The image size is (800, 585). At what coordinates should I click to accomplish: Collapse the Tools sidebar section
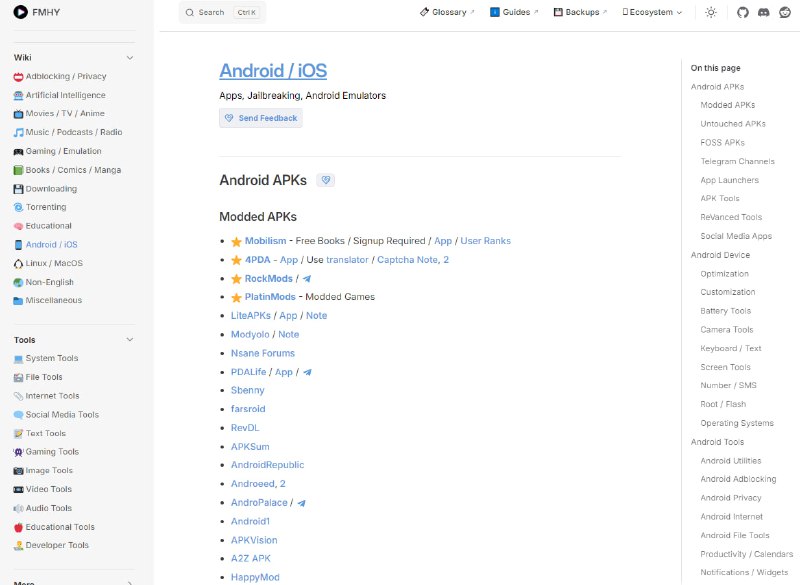coord(129,340)
